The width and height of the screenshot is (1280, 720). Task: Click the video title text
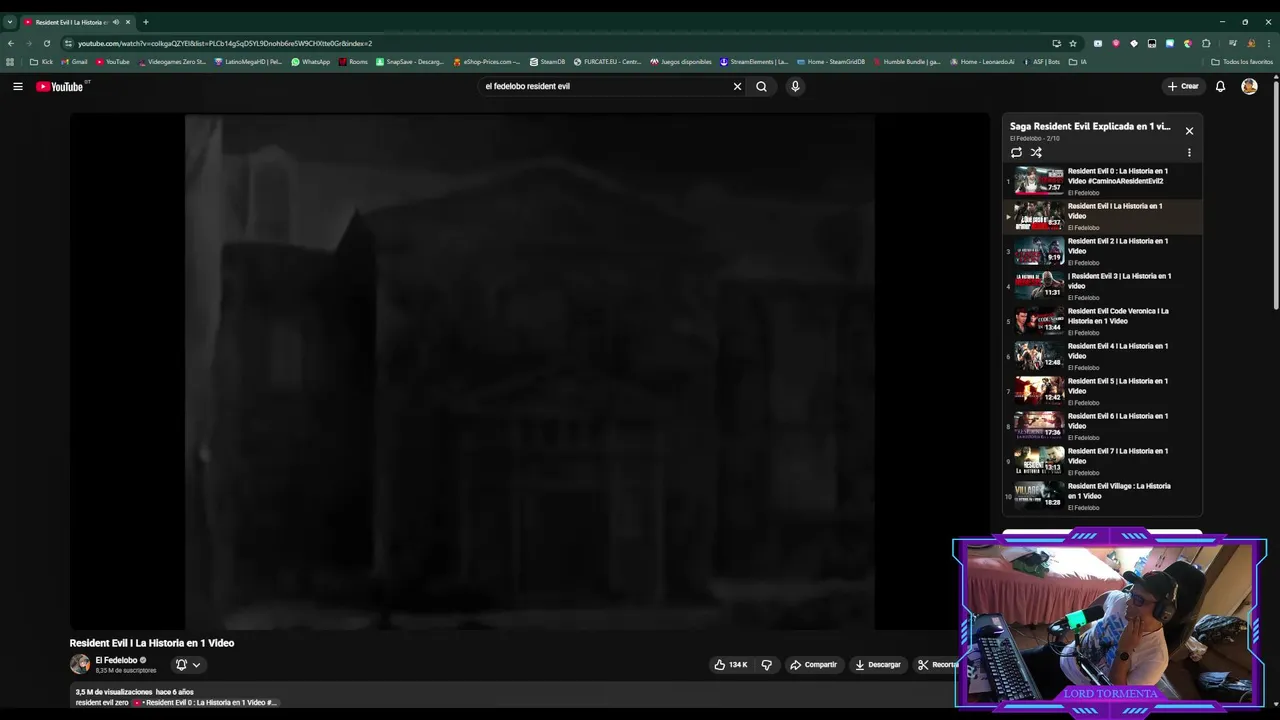tap(152, 643)
